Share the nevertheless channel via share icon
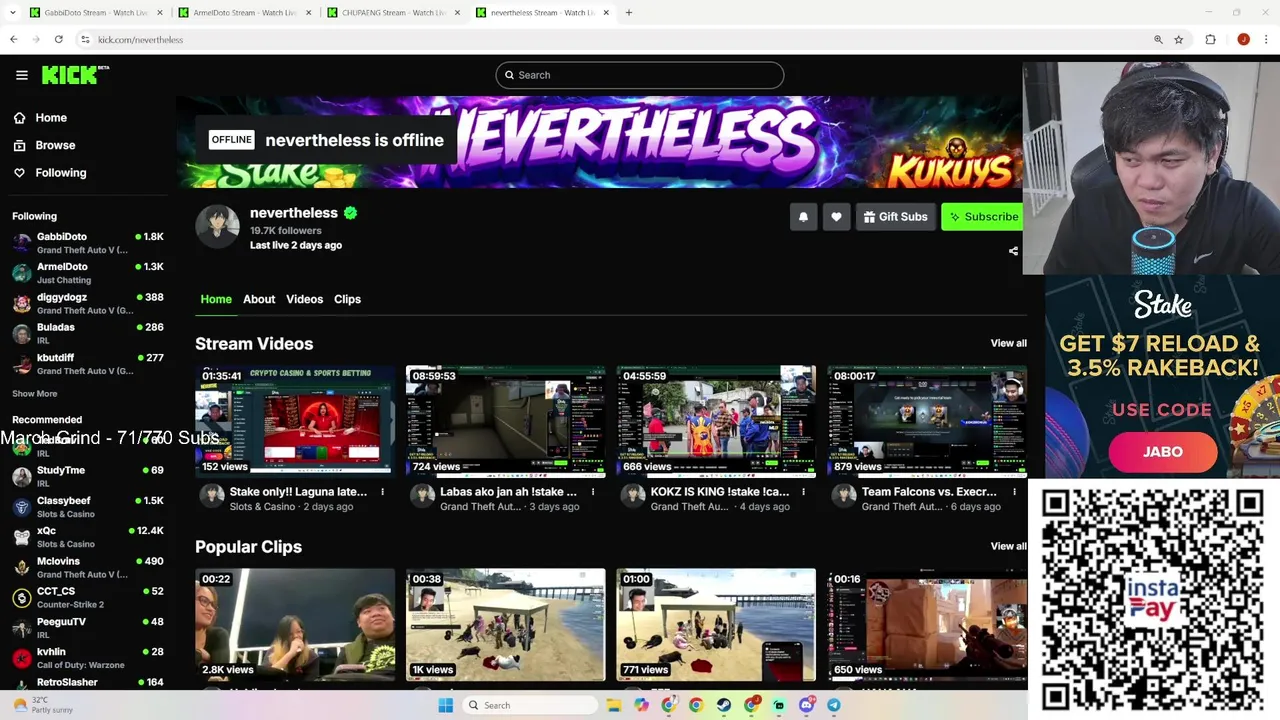 coord(1013,252)
